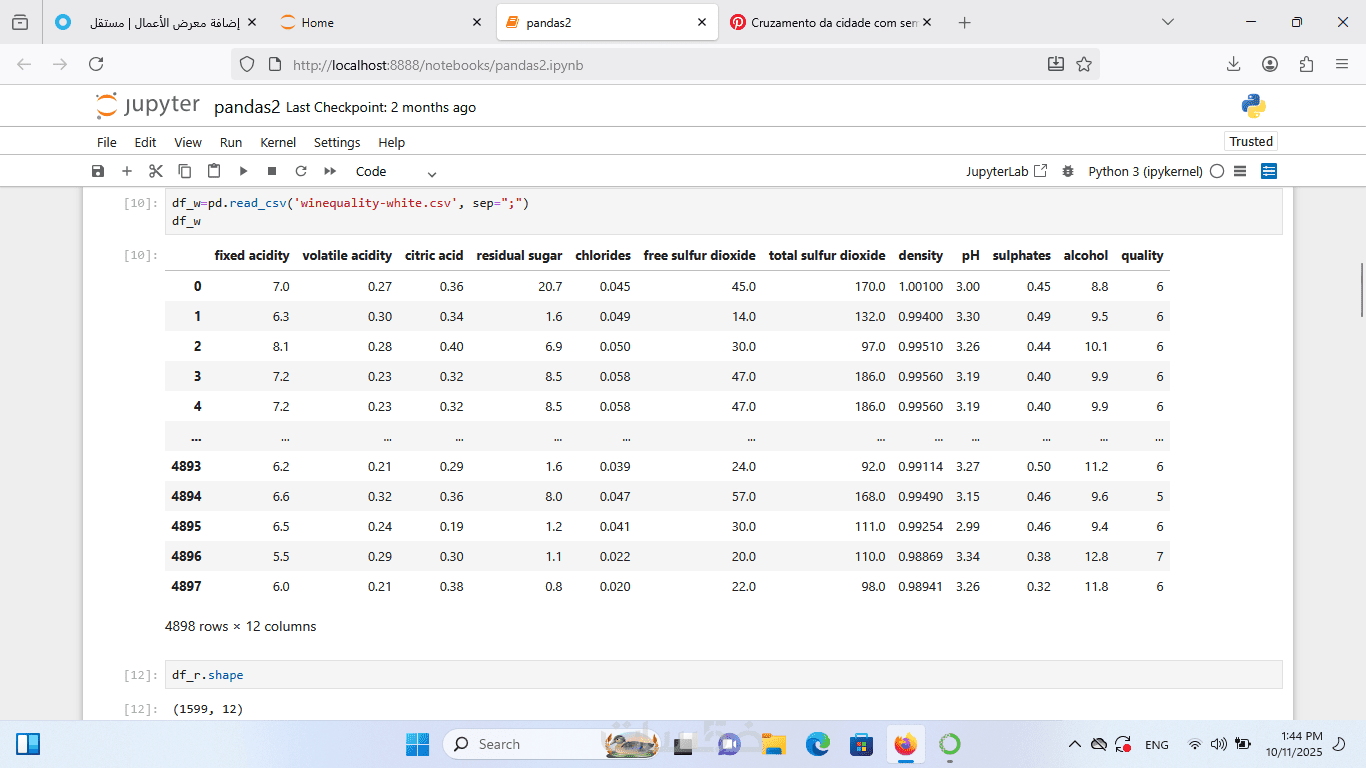The width and height of the screenshot is (1366, 768).
Task: Click the Trusted notebook button
Action: (1251, 141)
